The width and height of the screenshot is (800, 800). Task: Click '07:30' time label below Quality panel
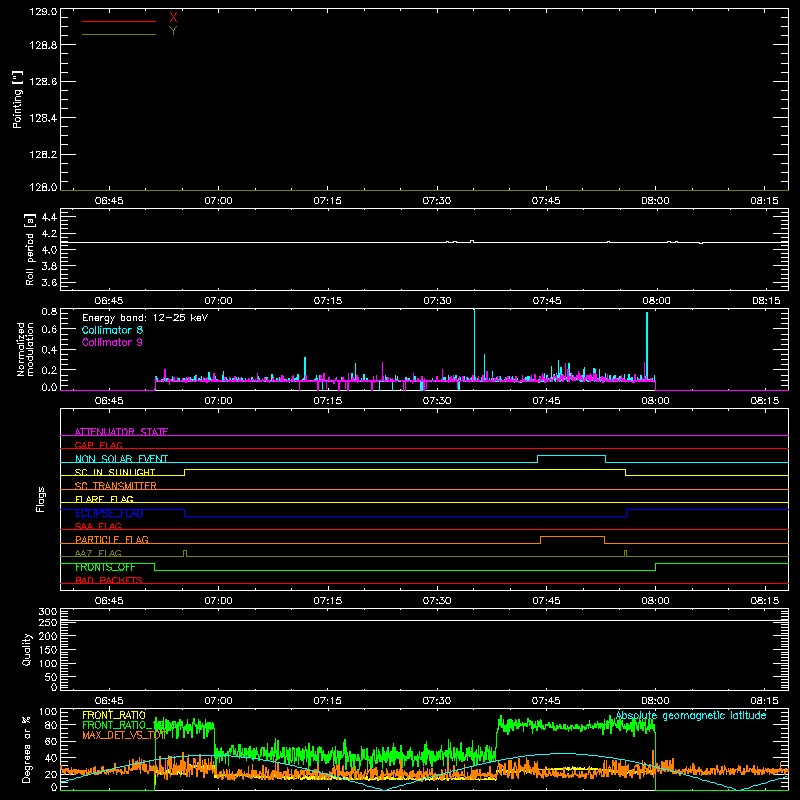[437, 701]
